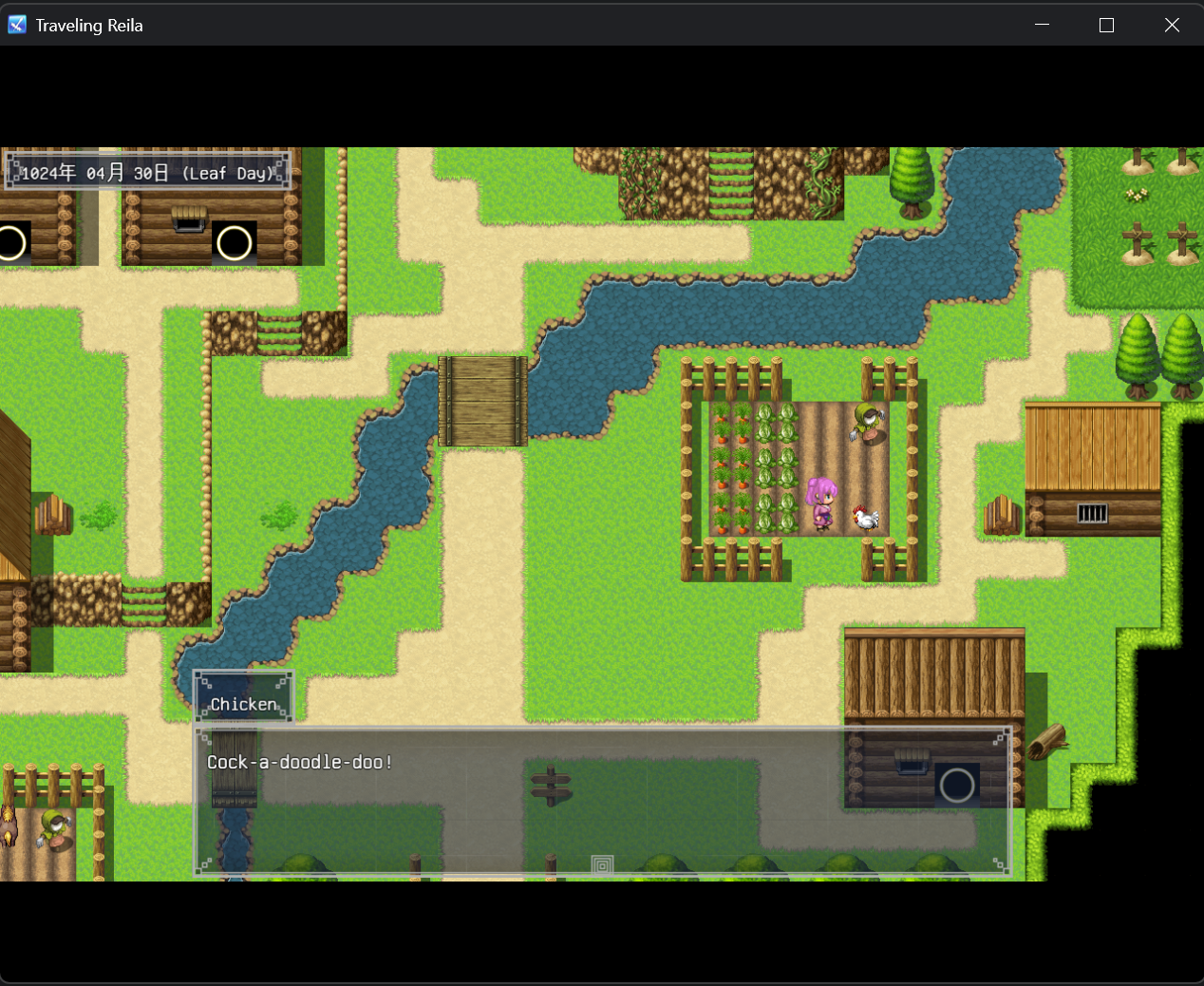Select the pink-haired girl character sprite
The width and height of the screenshot is (1204, 986).
(x=821, y=502)
